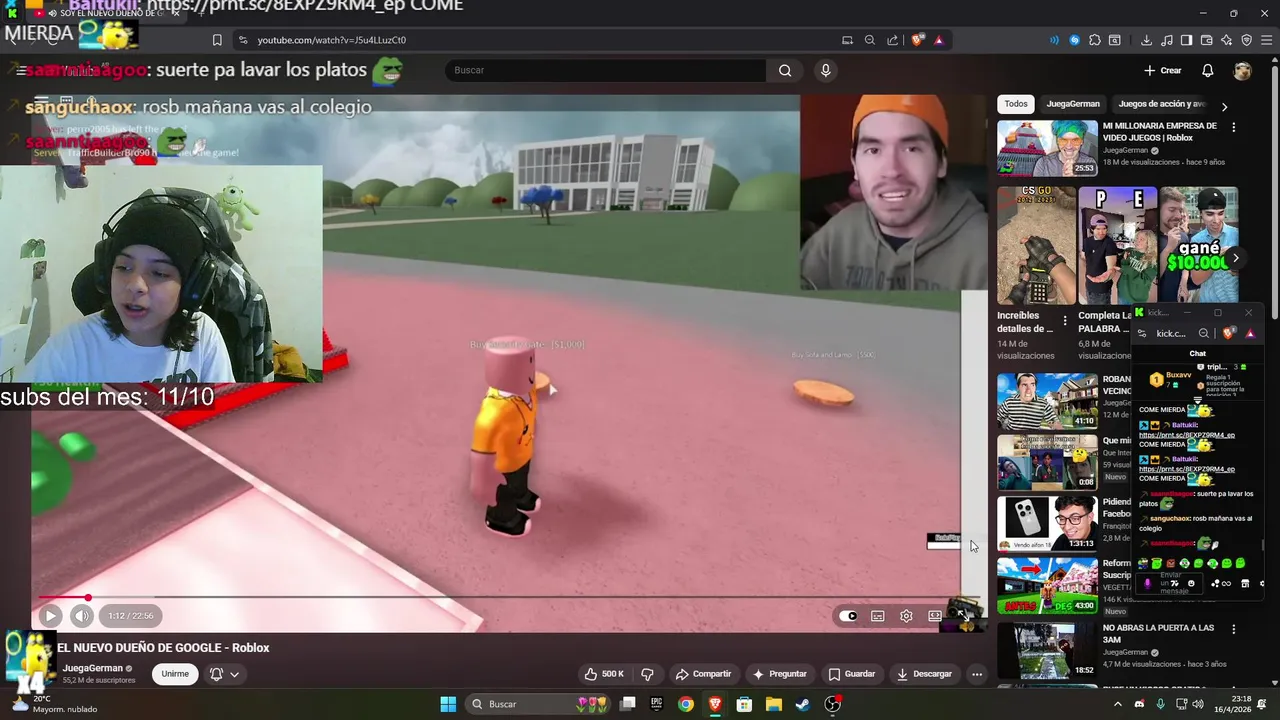Open the browser extensions puzzle icon
The width and height of the screenshot is (1280, 720).
[1095, 40]
